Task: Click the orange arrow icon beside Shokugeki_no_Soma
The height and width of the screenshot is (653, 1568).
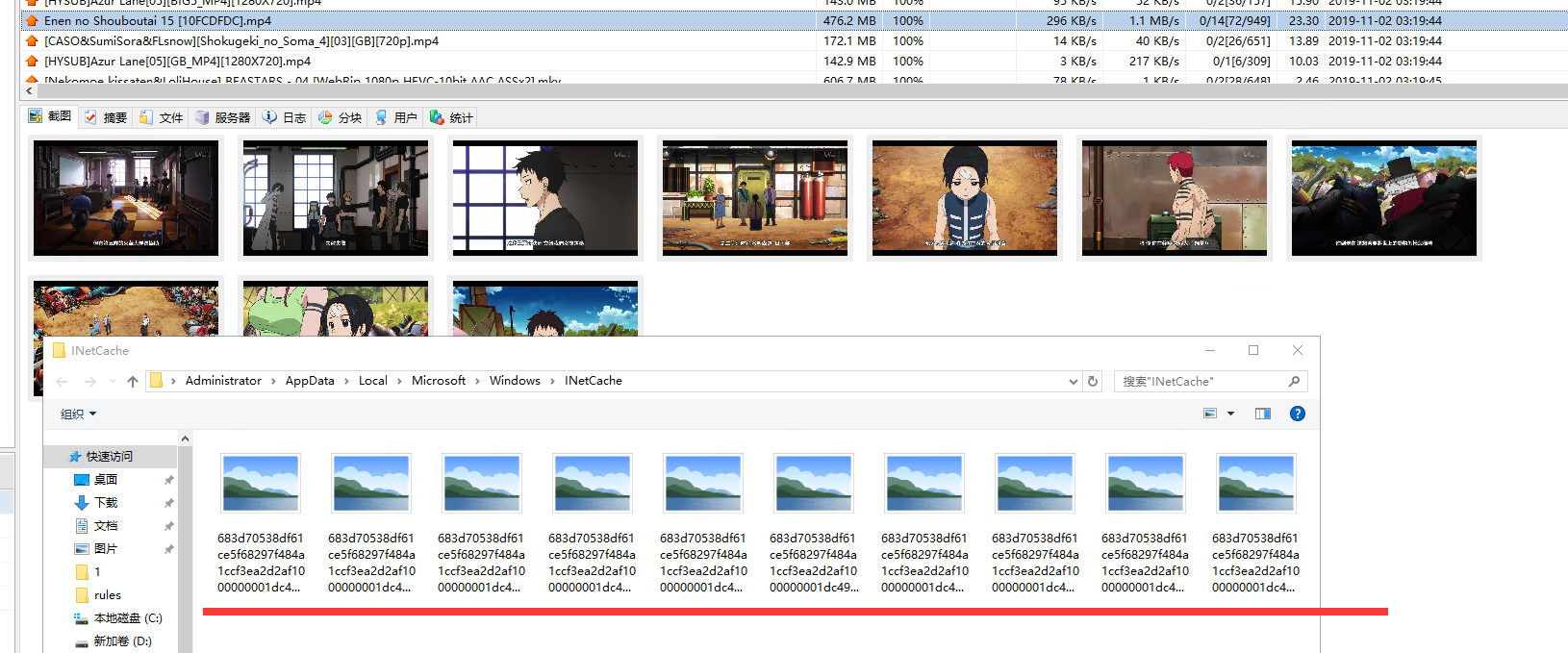Action: [33, 40]
